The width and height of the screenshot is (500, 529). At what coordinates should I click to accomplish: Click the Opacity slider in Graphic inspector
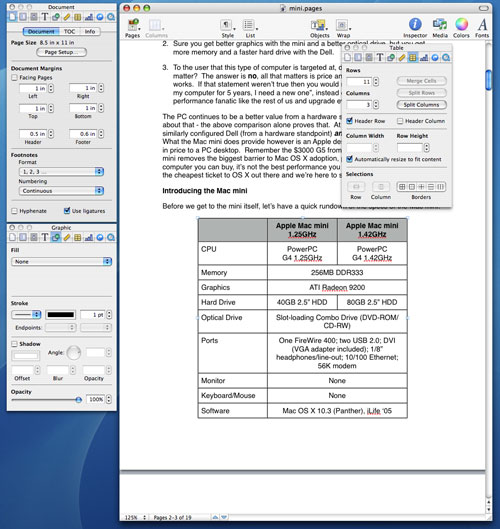coord(46,400)
